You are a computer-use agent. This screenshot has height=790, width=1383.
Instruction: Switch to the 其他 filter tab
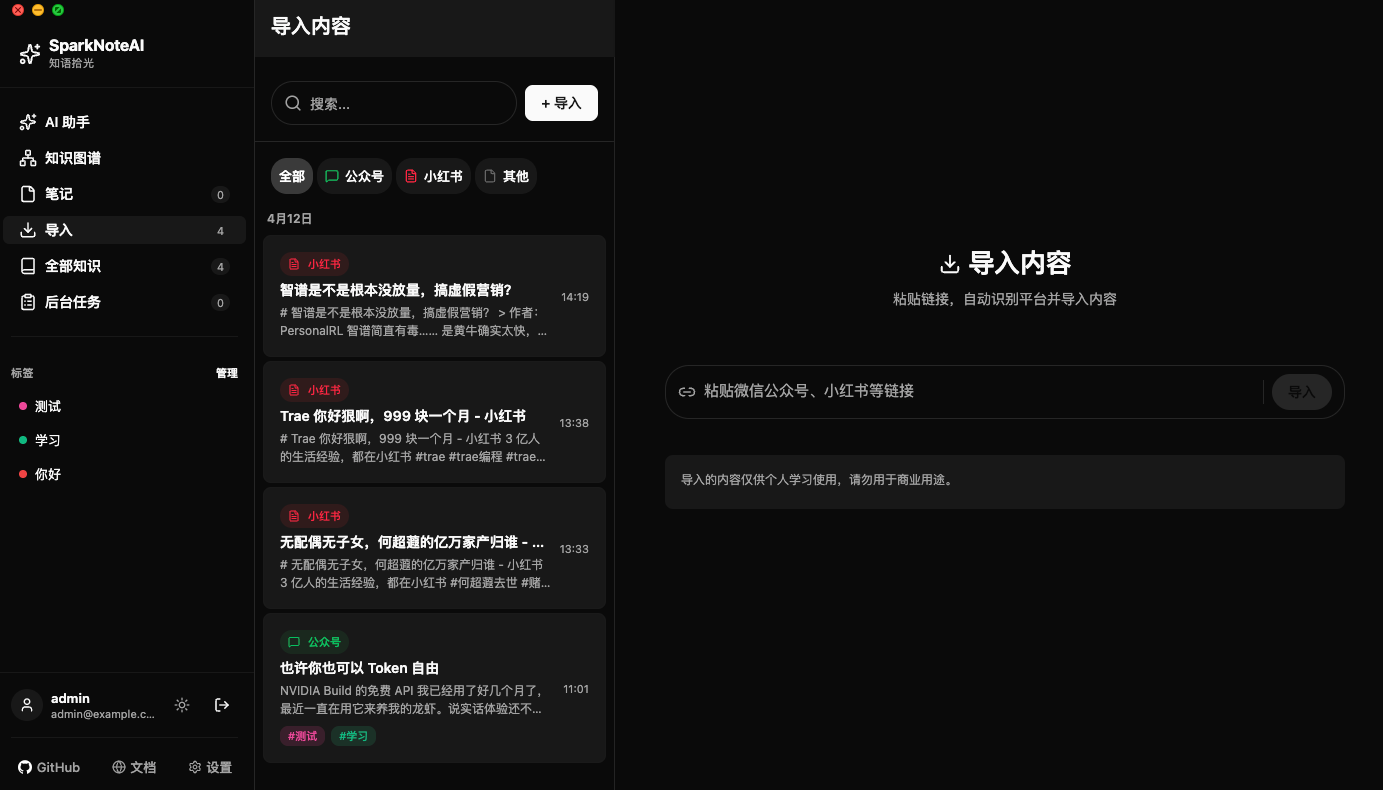point(506,175)
